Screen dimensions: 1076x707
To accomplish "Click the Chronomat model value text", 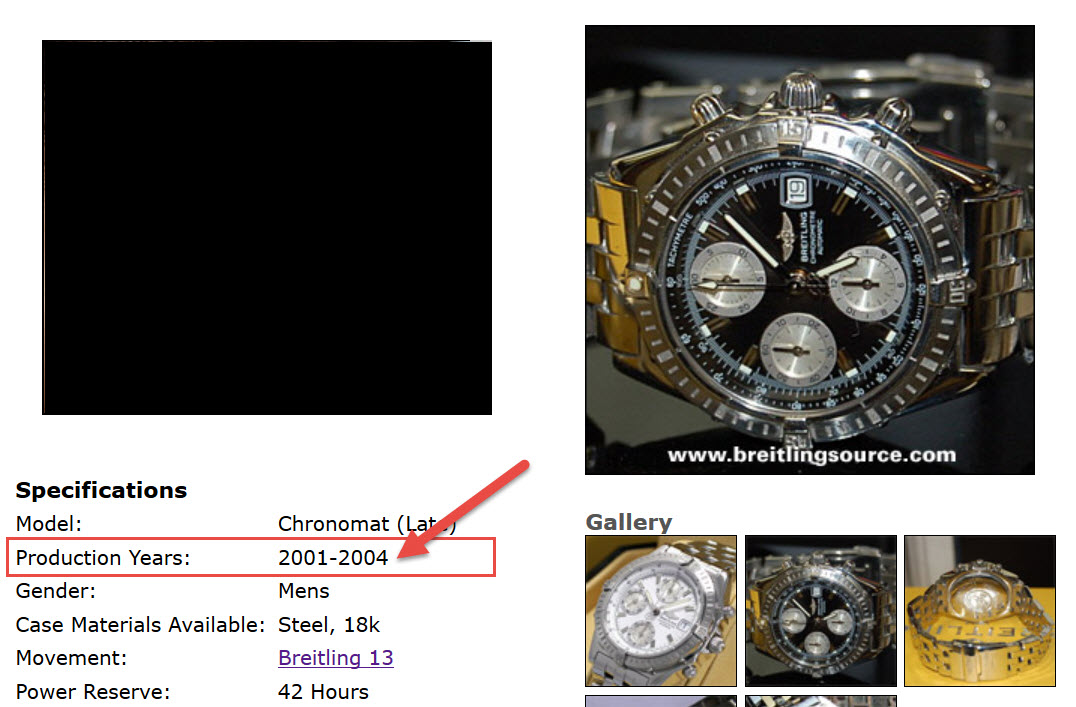I will (x=367, y=524).
